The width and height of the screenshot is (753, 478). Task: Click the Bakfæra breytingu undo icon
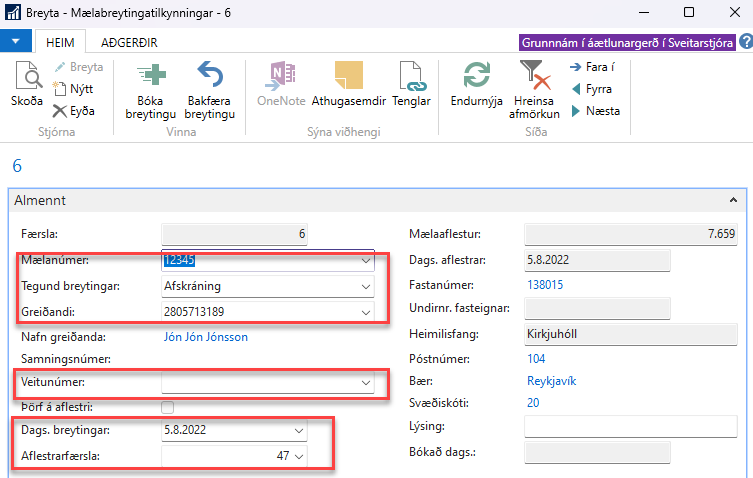pos(210,76)
